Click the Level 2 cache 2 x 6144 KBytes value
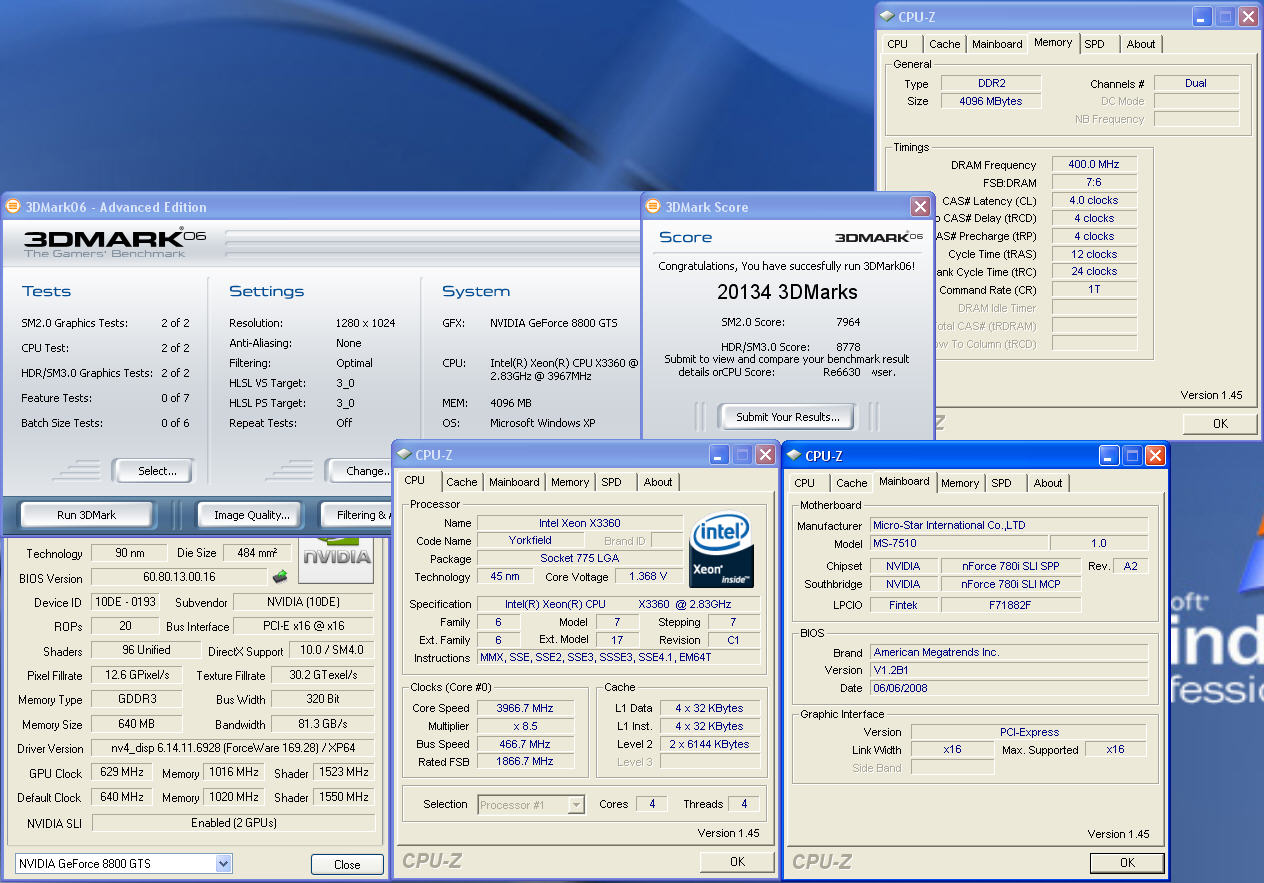The width and height of the screenshot is (1264, 883). (x=709, y=744)
